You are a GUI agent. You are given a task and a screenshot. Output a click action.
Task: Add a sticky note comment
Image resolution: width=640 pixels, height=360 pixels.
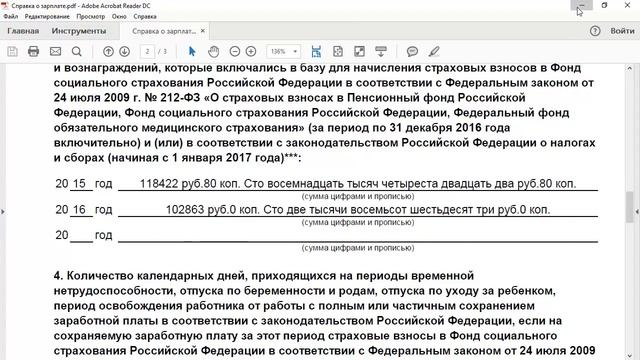coord(412,51)
